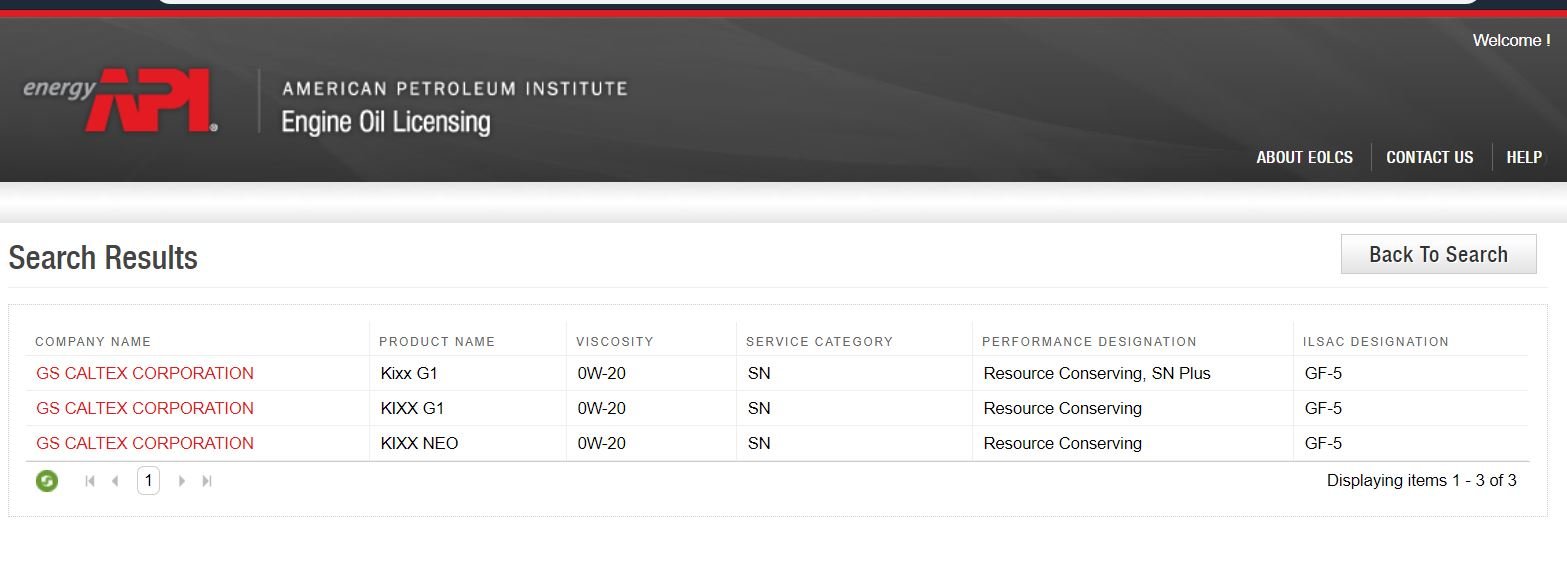Go to first page arrow icon
The image size is (1567, 575).
(x=90, y=481)
